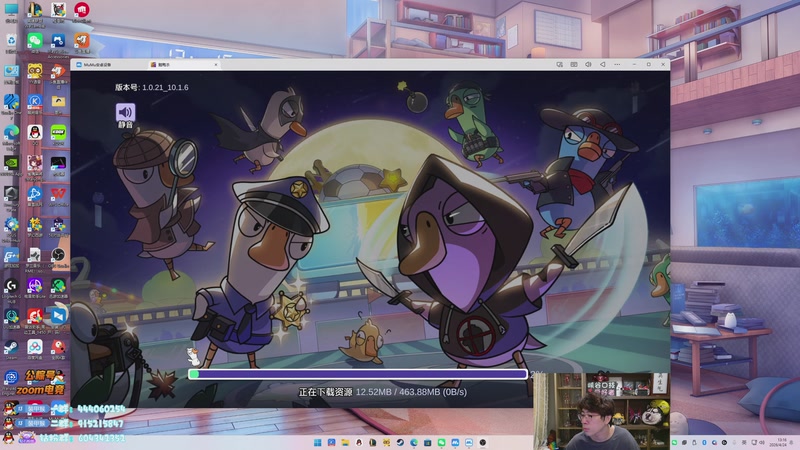Open the OBS Studio desktop shortcut

[58, 258]
